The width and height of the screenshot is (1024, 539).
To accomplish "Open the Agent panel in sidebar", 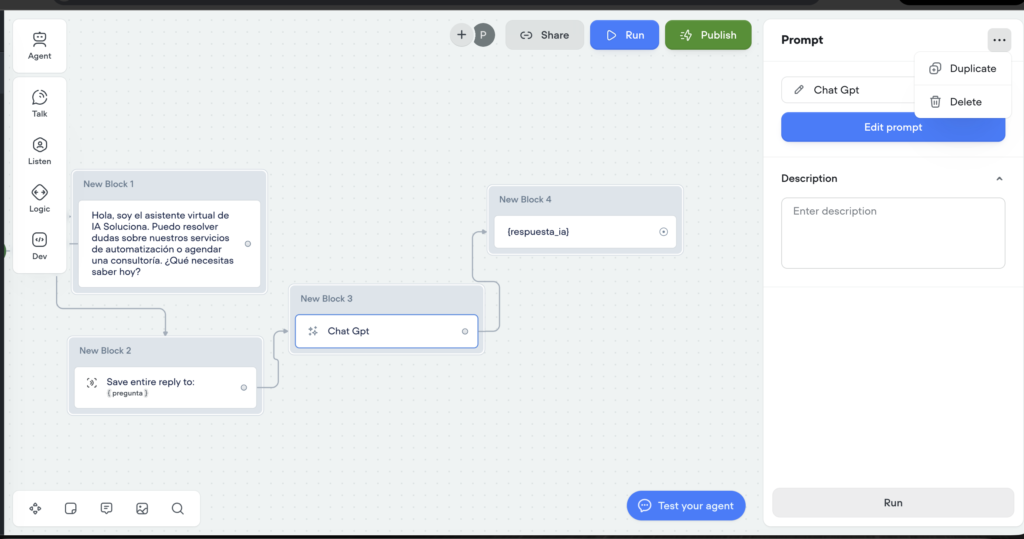I will 40,45.
